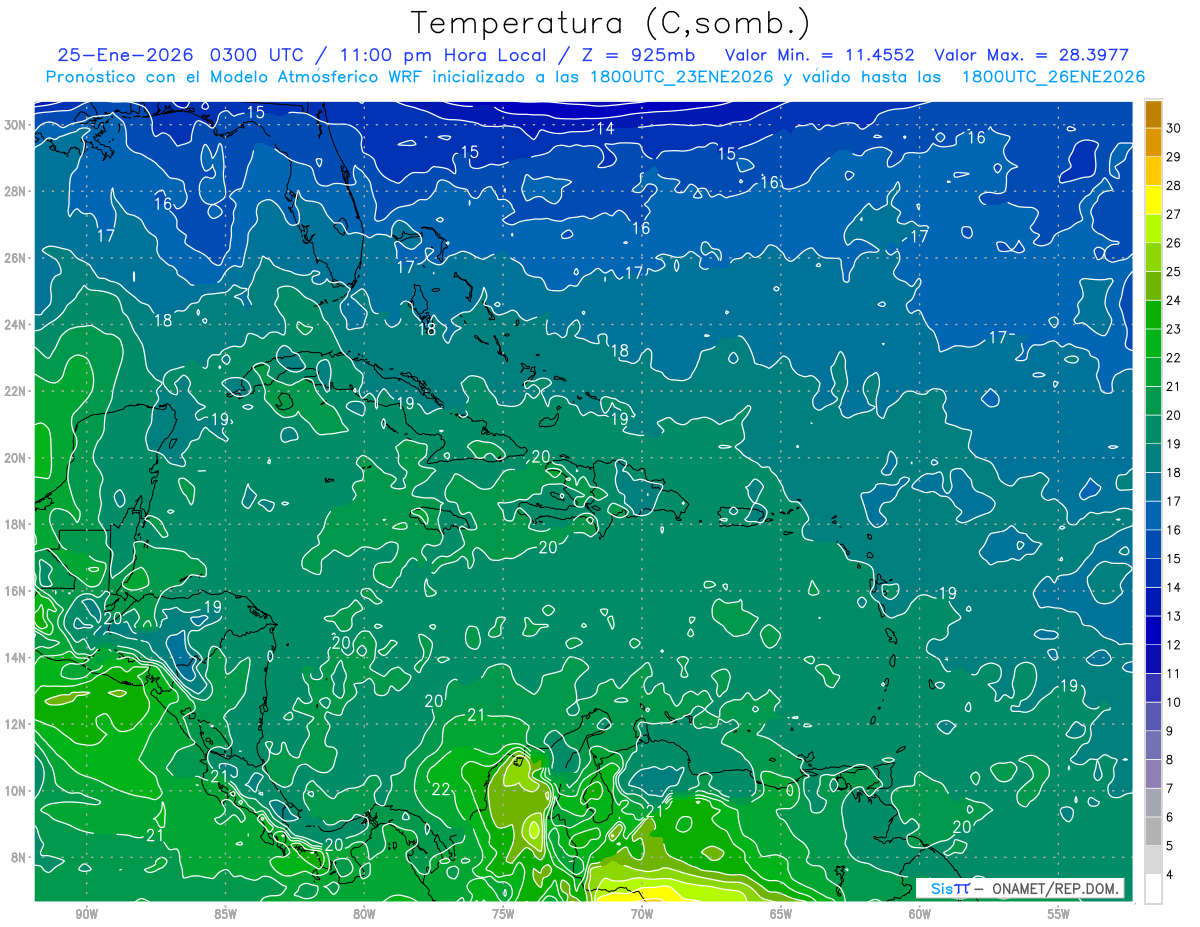This screenshot has height=927, width=1200.
Task: Click the "10N" latitude label
Action: point(17,791)
